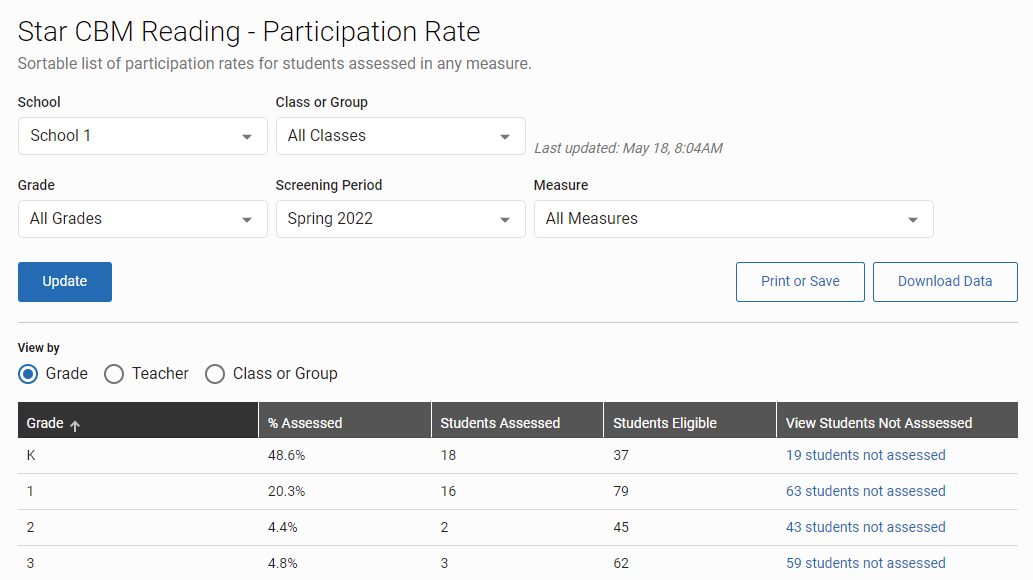Click the 4.4% assessed value
The image size is (1033, 580).
[283, 527]
